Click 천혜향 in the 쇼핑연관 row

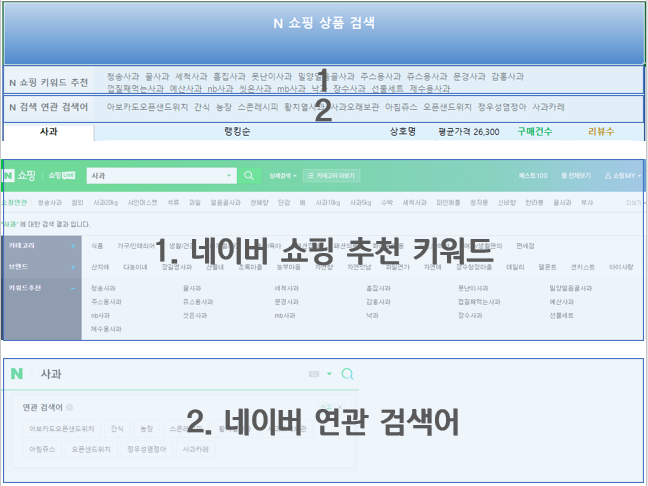[x=259, y=202]
